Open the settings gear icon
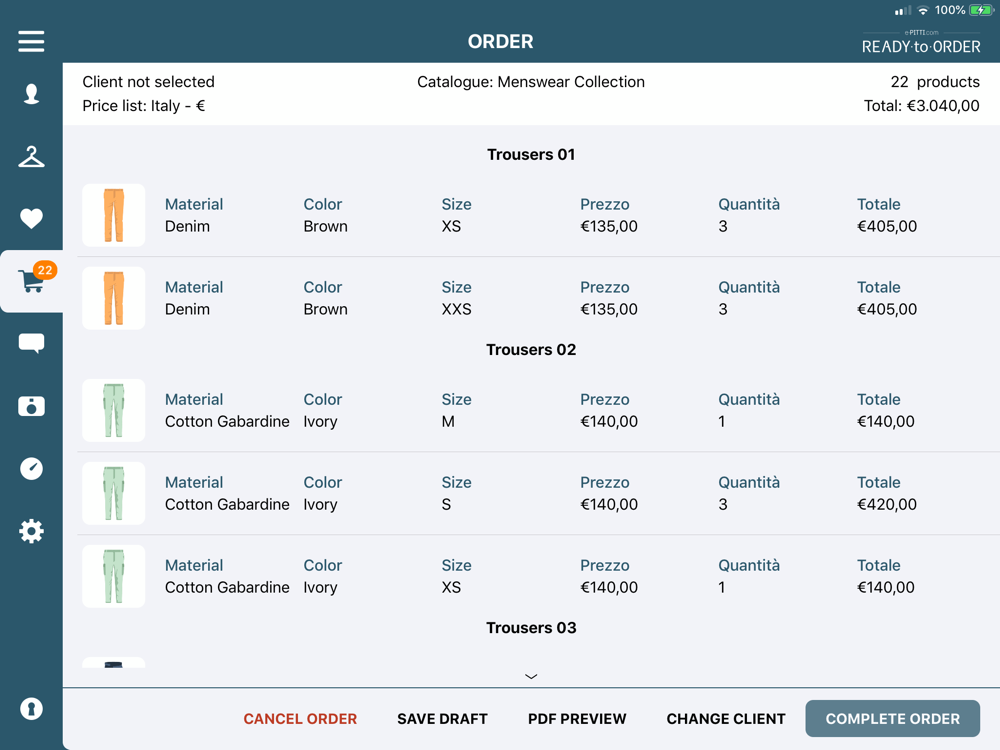The height and width of the screenshot is (750, 1000). [31, 530]
